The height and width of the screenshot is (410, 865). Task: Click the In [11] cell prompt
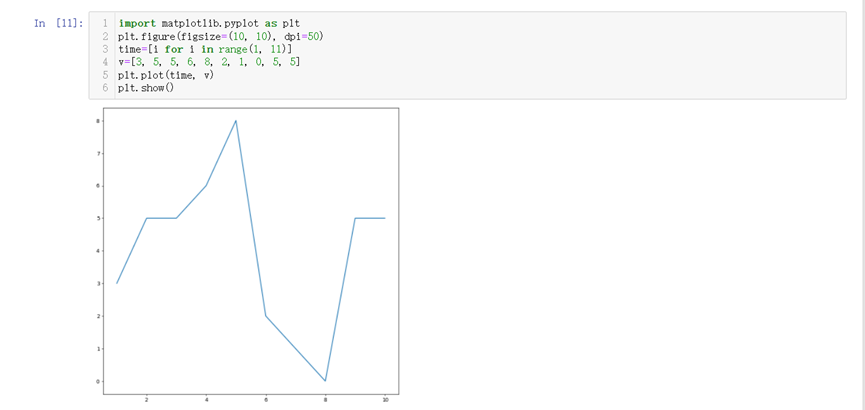click(x=59, y=23)
